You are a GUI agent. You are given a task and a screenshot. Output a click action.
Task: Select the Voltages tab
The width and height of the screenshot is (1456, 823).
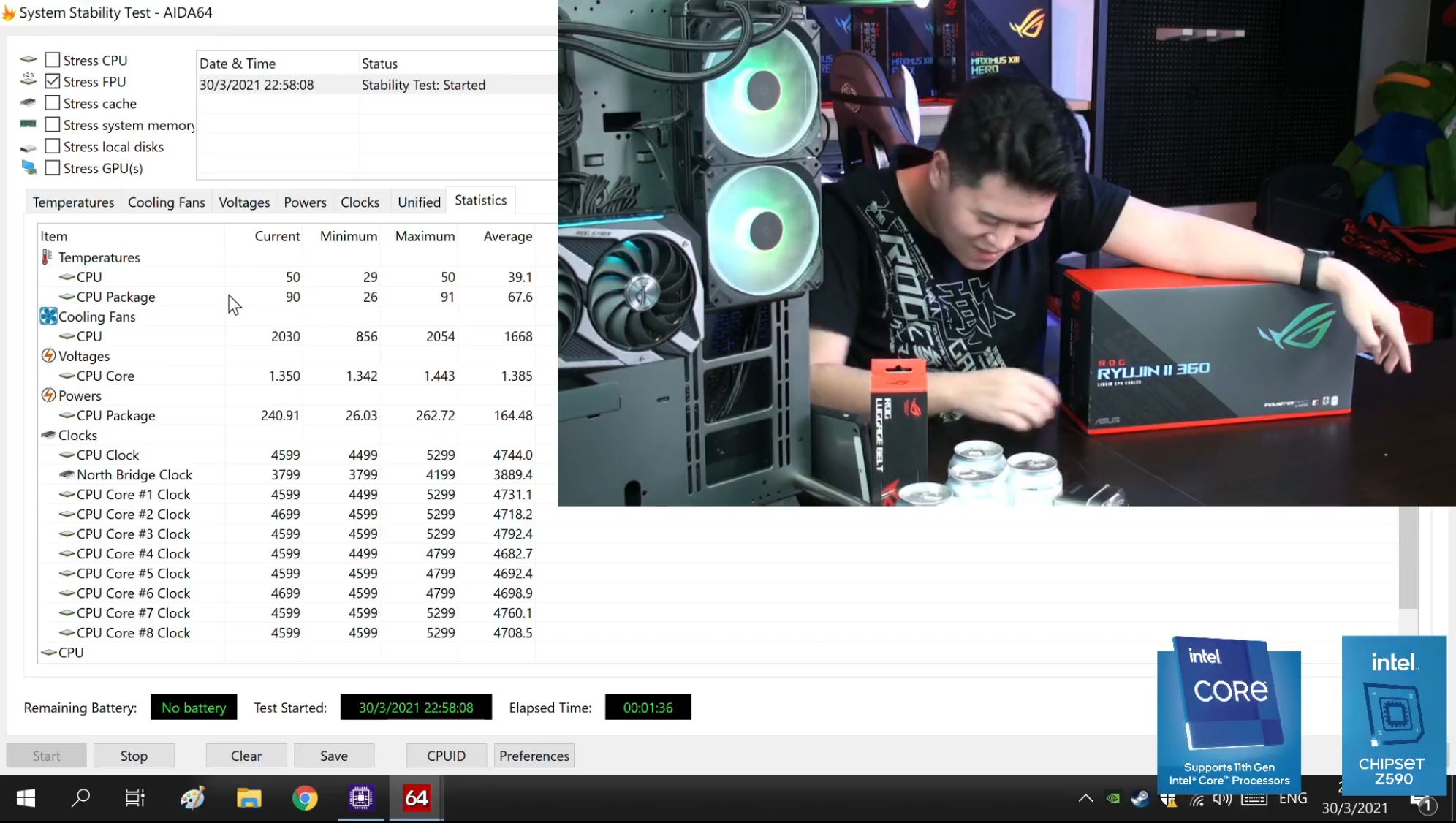[x=244, y=202]
